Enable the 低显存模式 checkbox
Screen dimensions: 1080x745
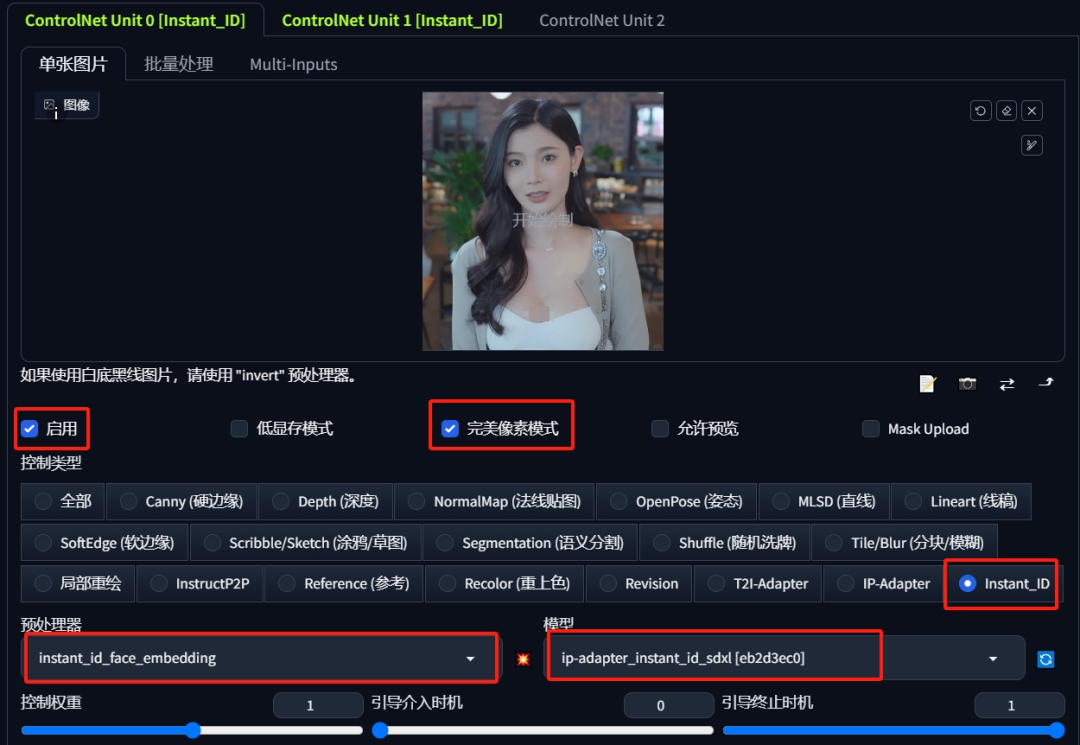[239, 429]
